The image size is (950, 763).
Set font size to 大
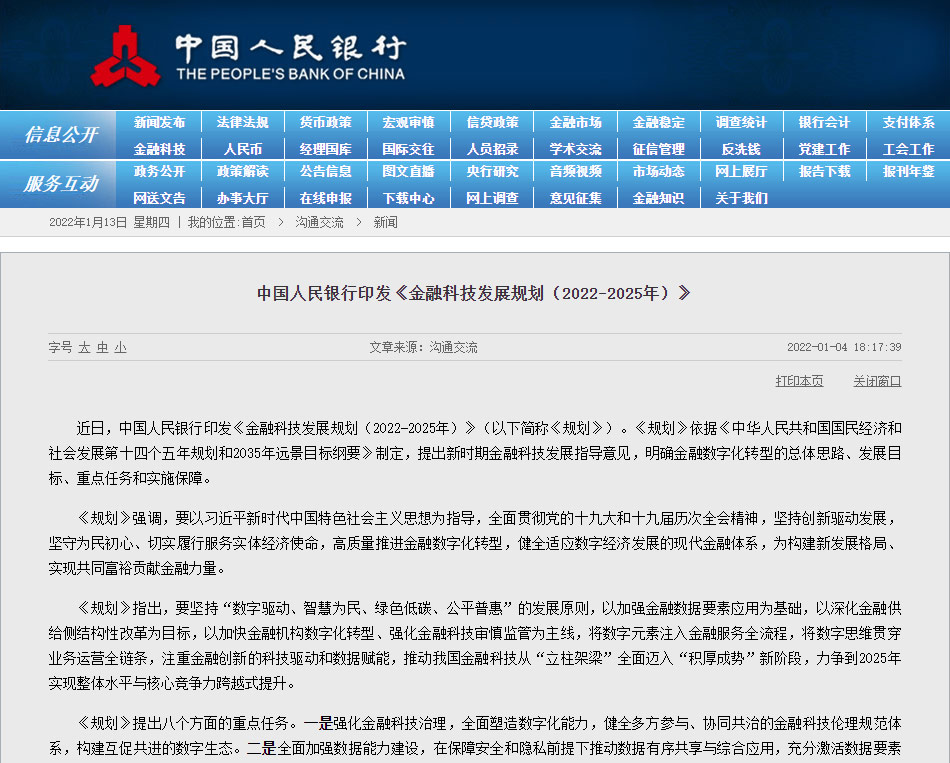(84, 347)
